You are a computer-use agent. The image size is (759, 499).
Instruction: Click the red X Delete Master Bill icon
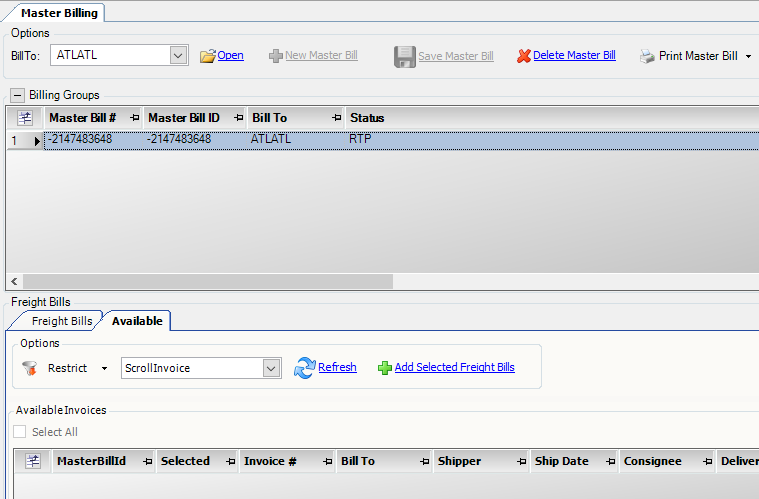(x=524, y=56)
